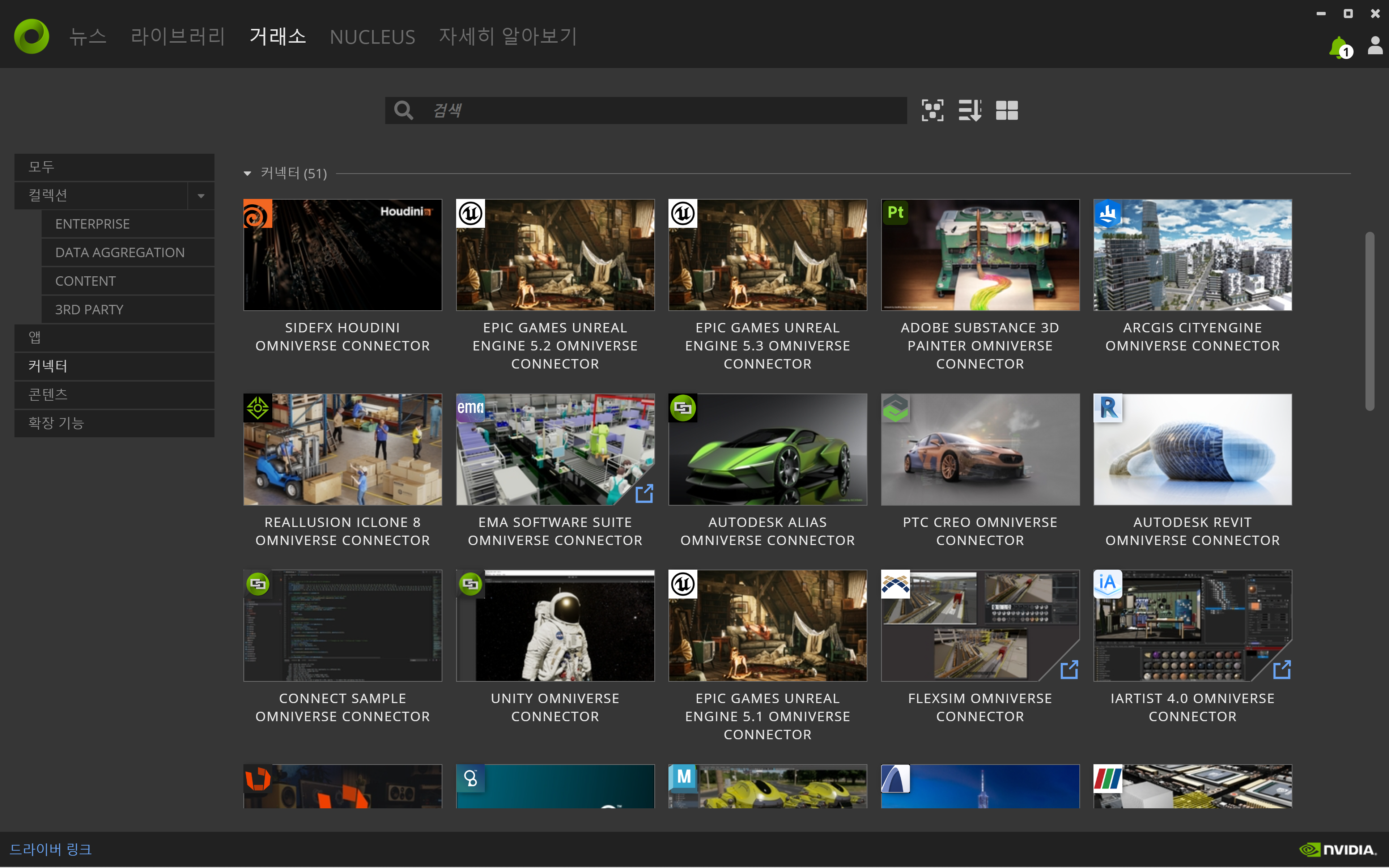Click into the 검색 search field
The image size is (1389, 868).
(x=660, y=110)
